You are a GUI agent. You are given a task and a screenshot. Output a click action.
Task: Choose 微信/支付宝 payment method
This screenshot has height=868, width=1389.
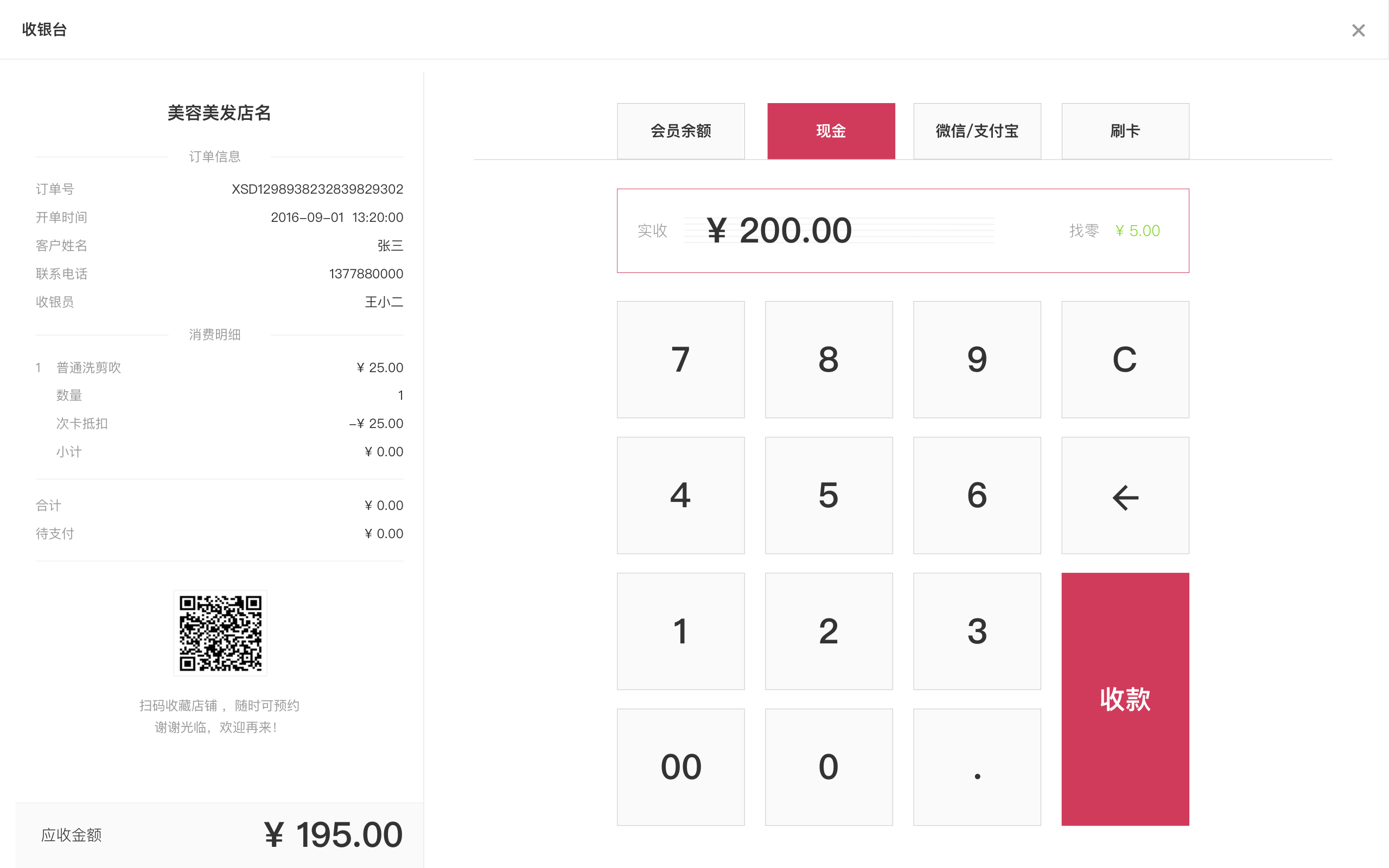(x=976, y=131)
